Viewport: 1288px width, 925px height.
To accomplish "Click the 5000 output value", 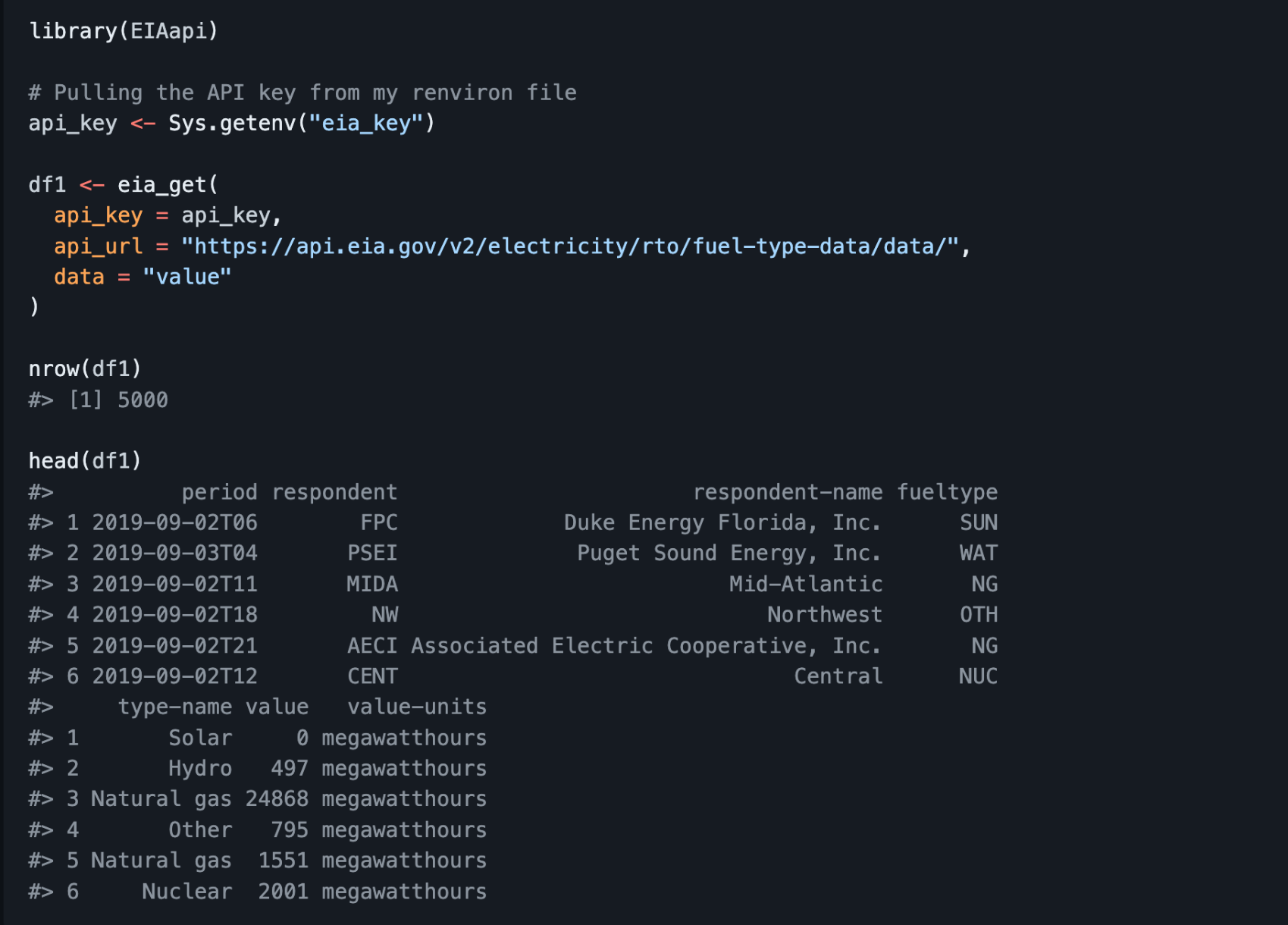I will coord(143,400).
